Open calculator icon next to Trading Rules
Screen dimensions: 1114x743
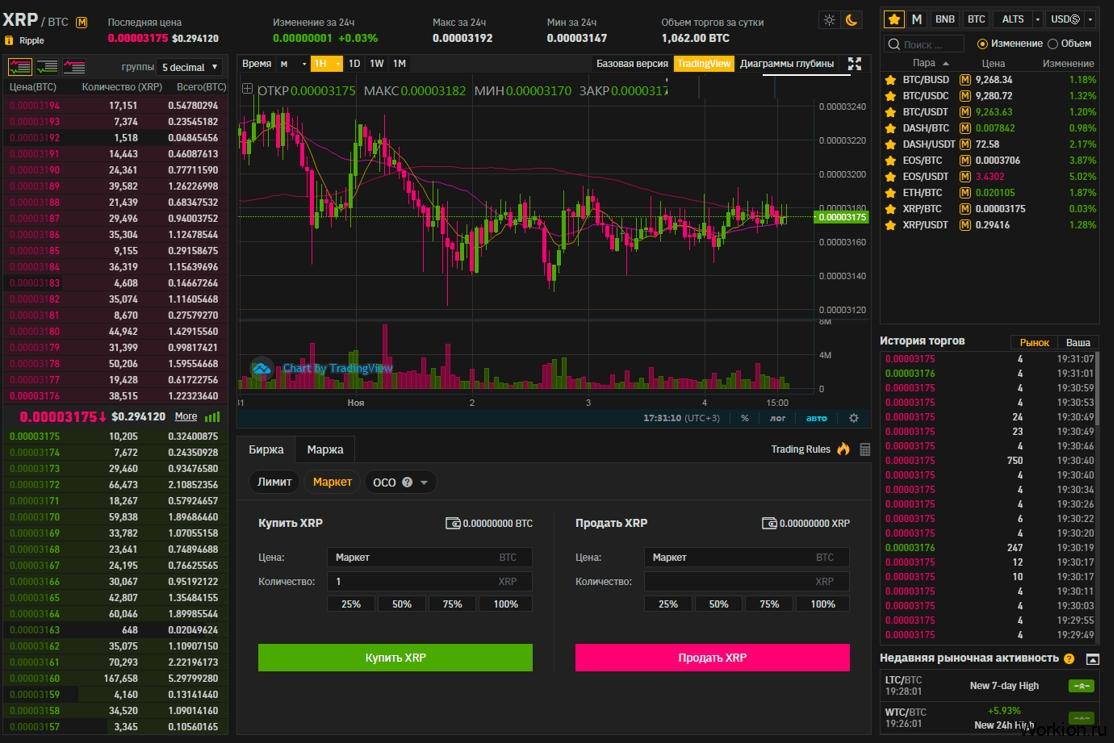point(865,450)
